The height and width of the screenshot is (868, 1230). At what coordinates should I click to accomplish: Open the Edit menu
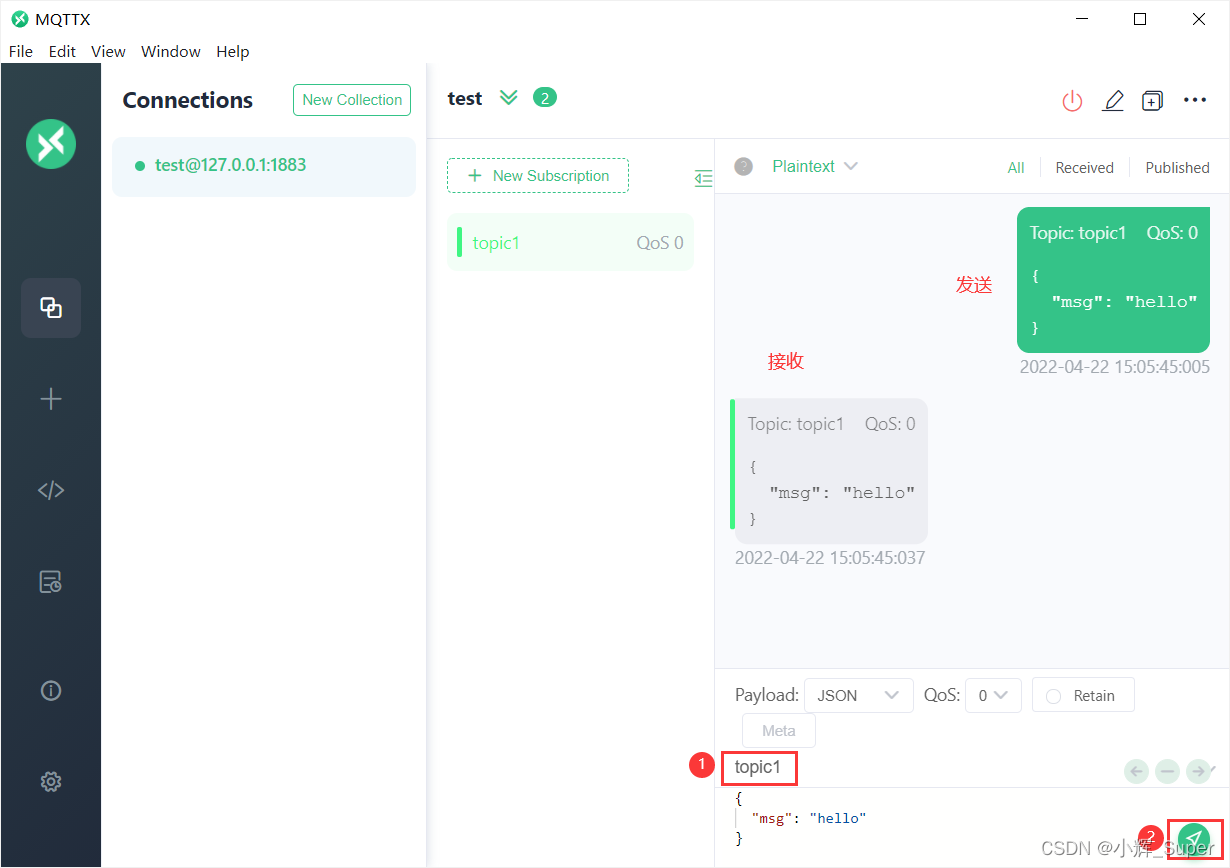[x=62, y=51]
